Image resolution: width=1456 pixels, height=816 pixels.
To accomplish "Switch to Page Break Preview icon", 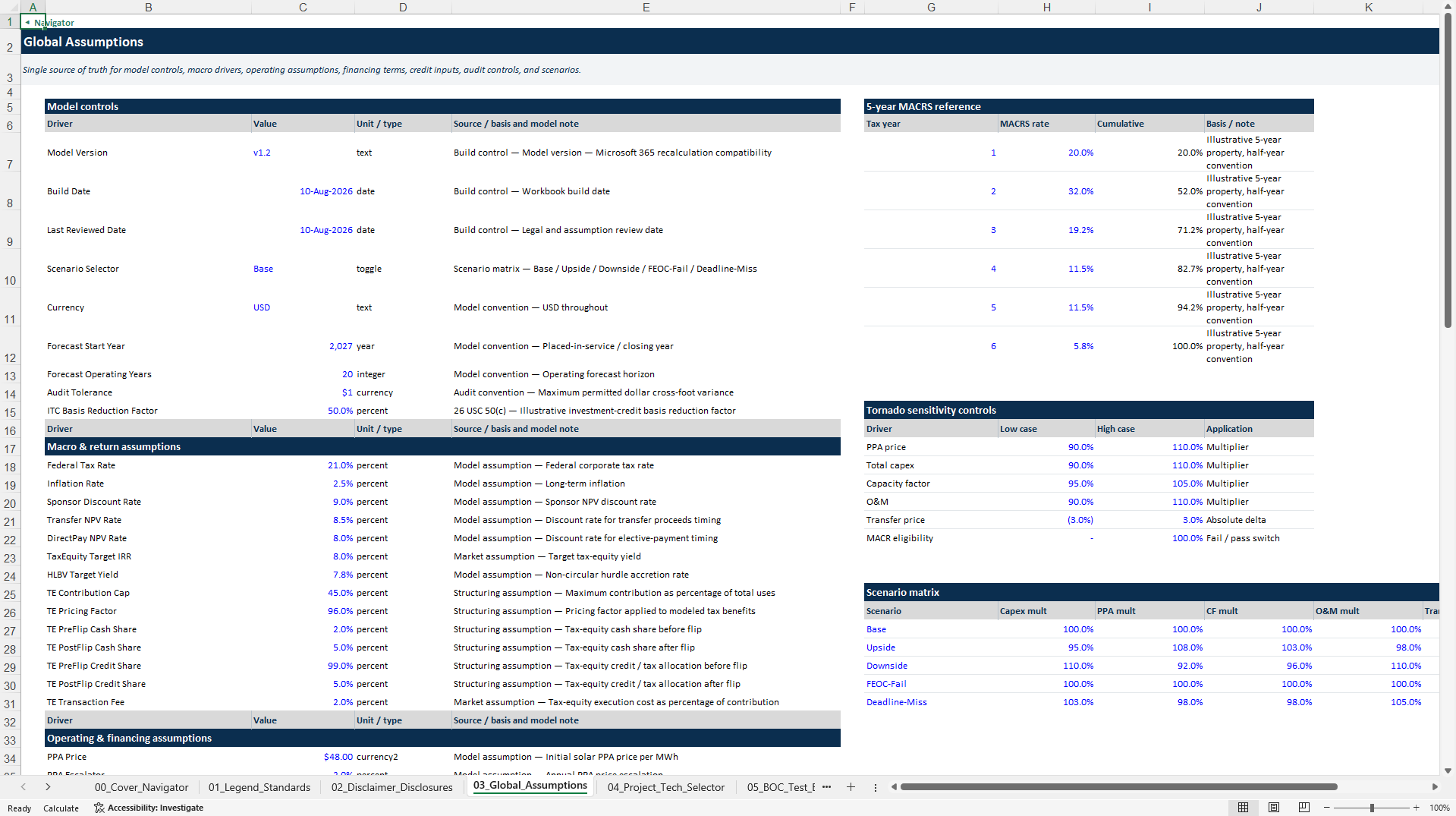I will click(1304, 808).
